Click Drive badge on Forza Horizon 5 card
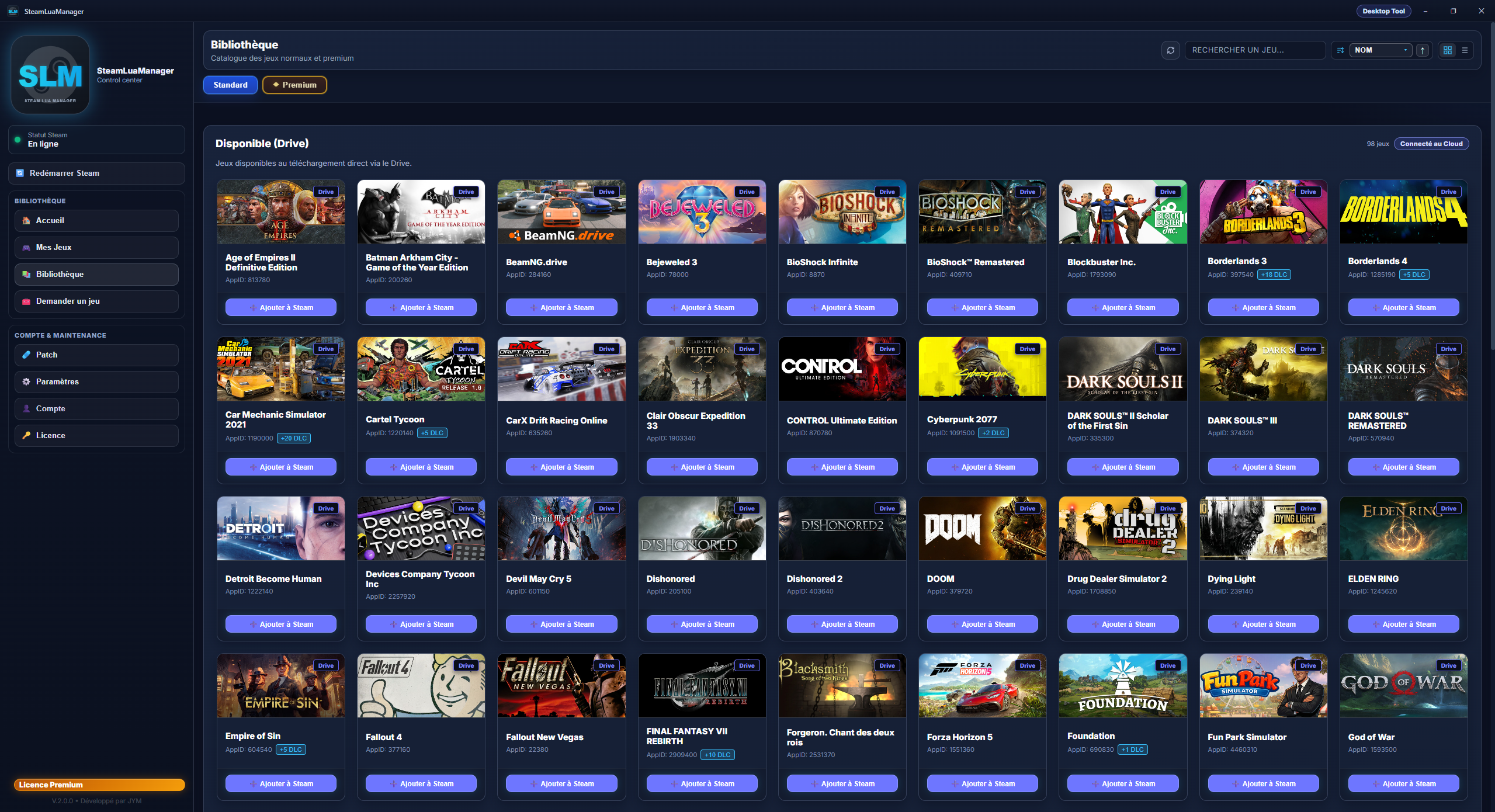Image resolution: width=1495 pixels, height=812 pixels. pos(1027,665)
